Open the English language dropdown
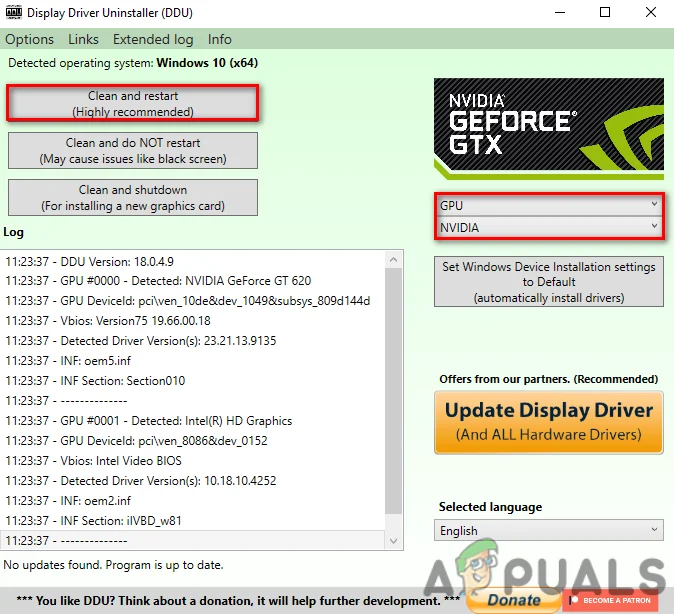The height and width of the screenshot is (614, 674). click(549, 530)
